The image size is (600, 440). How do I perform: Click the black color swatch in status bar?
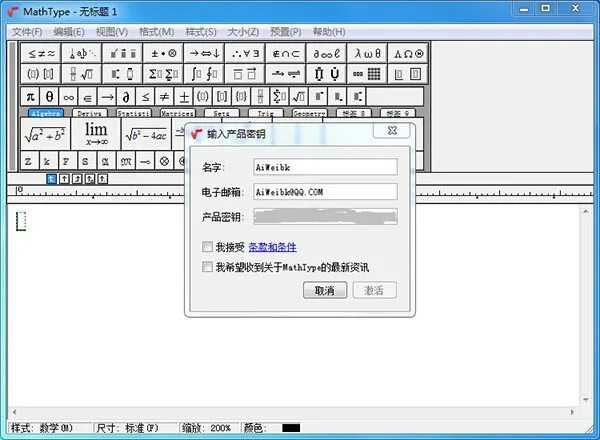tap(291, 428)
